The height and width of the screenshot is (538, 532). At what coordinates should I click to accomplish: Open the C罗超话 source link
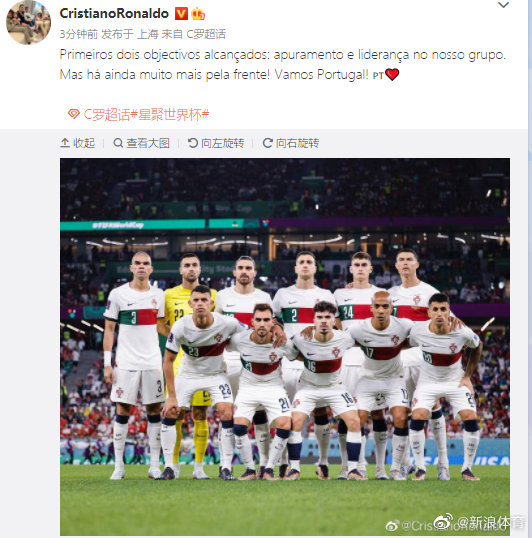[x=206, y=34]
